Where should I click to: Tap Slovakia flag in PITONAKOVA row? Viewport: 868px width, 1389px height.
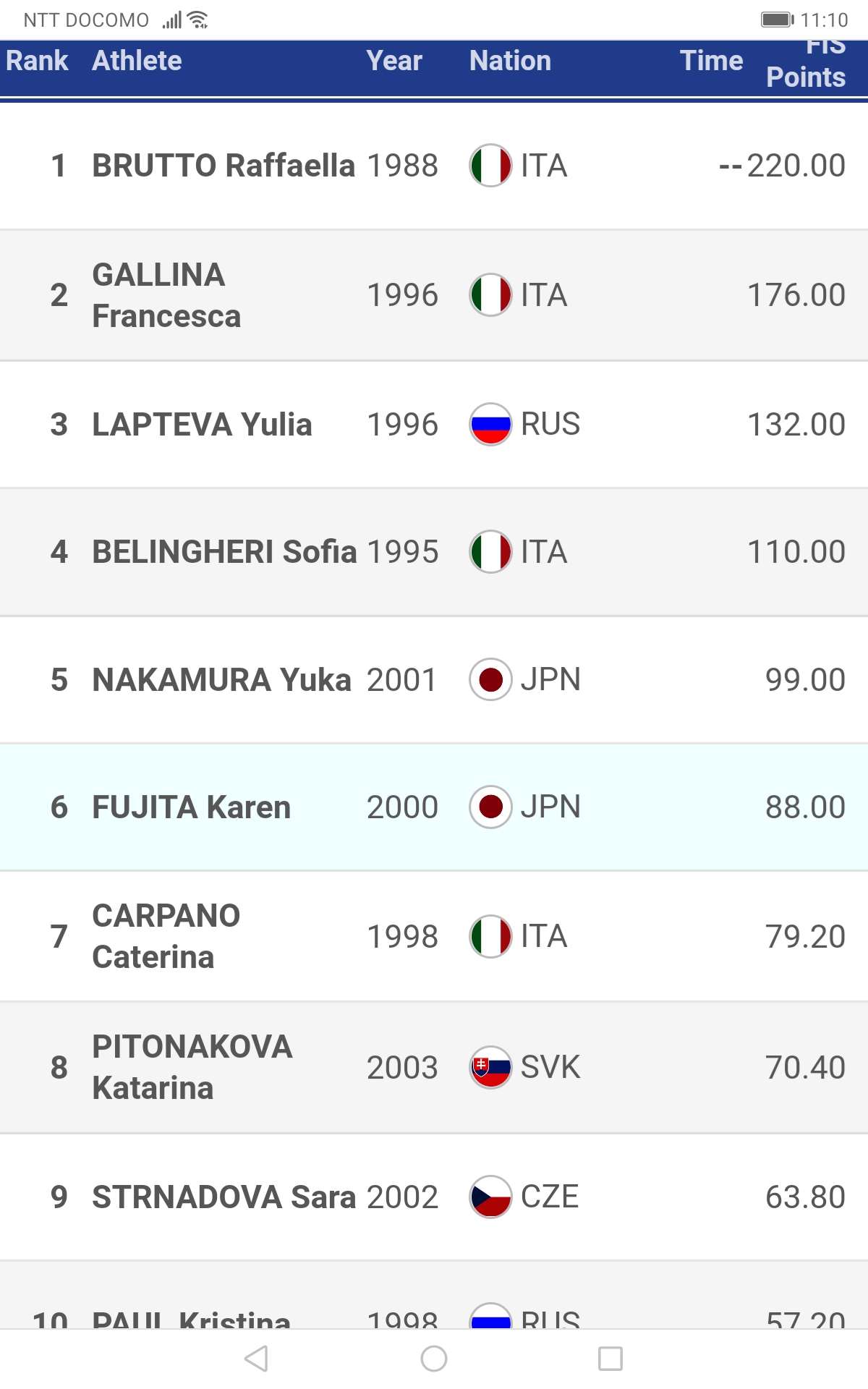(x=490, y=1067)
